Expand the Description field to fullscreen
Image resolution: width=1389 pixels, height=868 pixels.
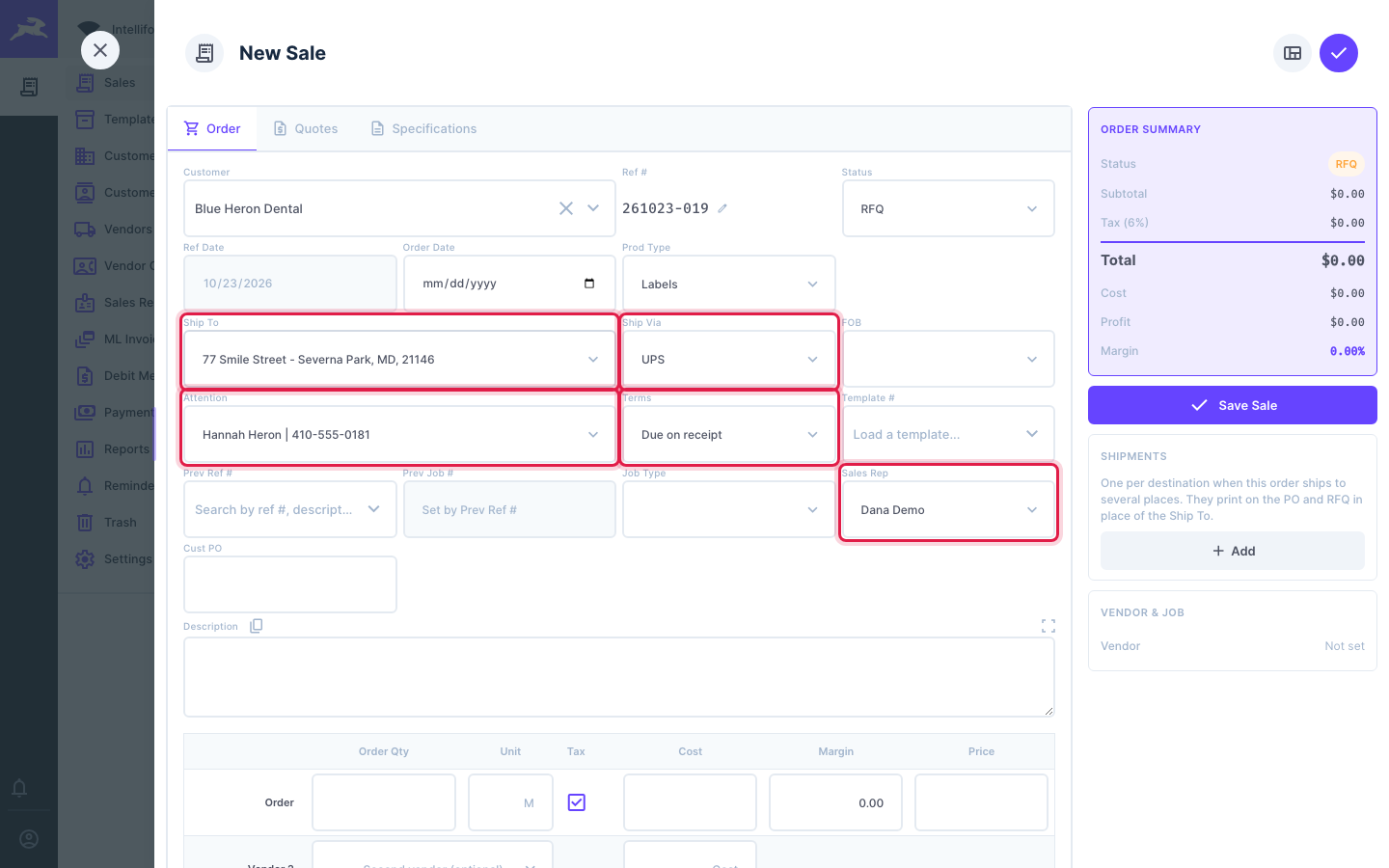(x=1049, y=626)
